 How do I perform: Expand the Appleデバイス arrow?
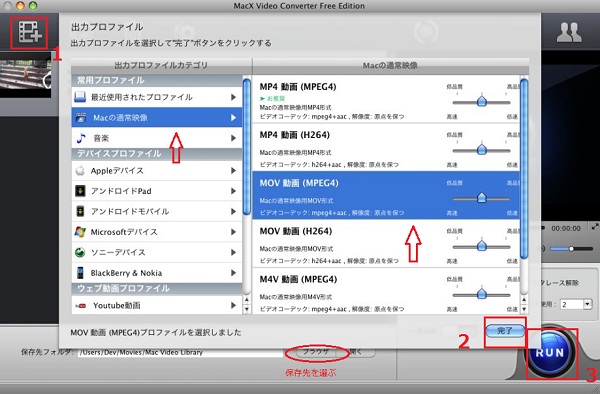point(233,171)
